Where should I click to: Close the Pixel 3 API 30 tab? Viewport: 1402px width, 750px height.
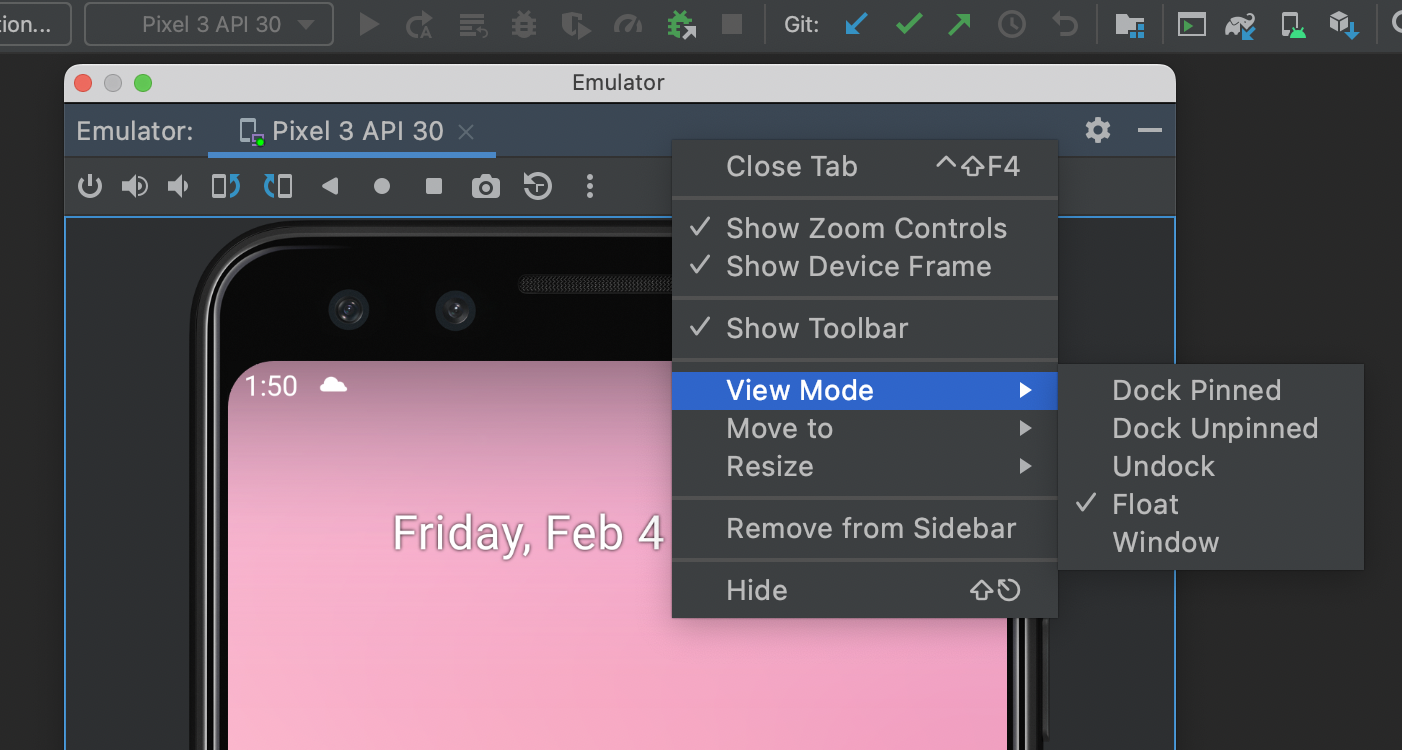click(x=465, y=131)
